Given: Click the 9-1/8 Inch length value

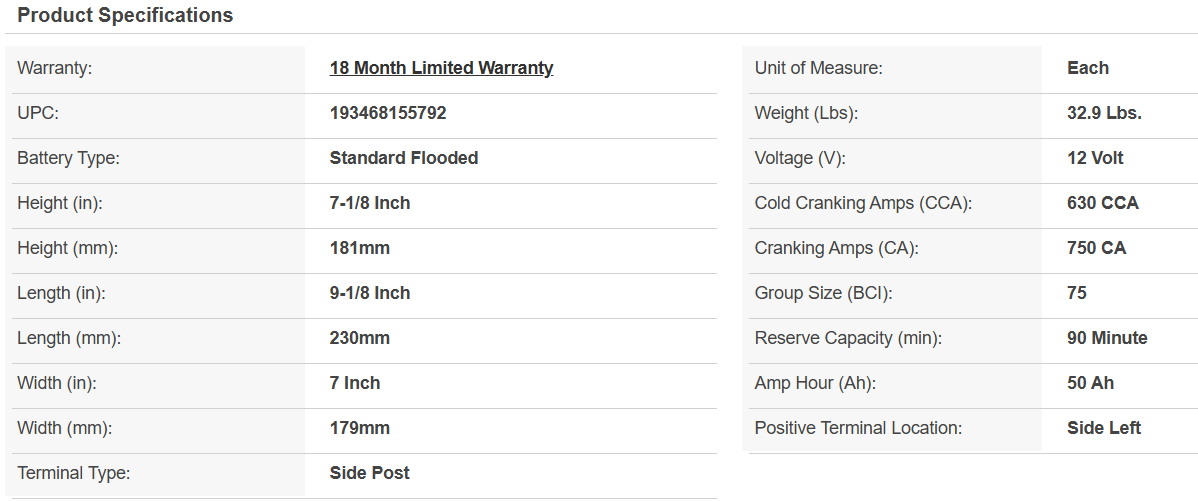Looking at the screenshot, I should pyautogui.click(x=370, y=293).
